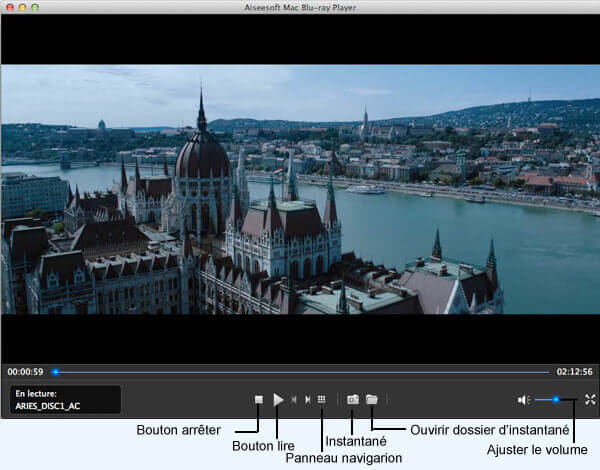Click the ARIES_DISC1_AC now-playing box
This screenshot has height=470, width=600.
tap(65, 400)
